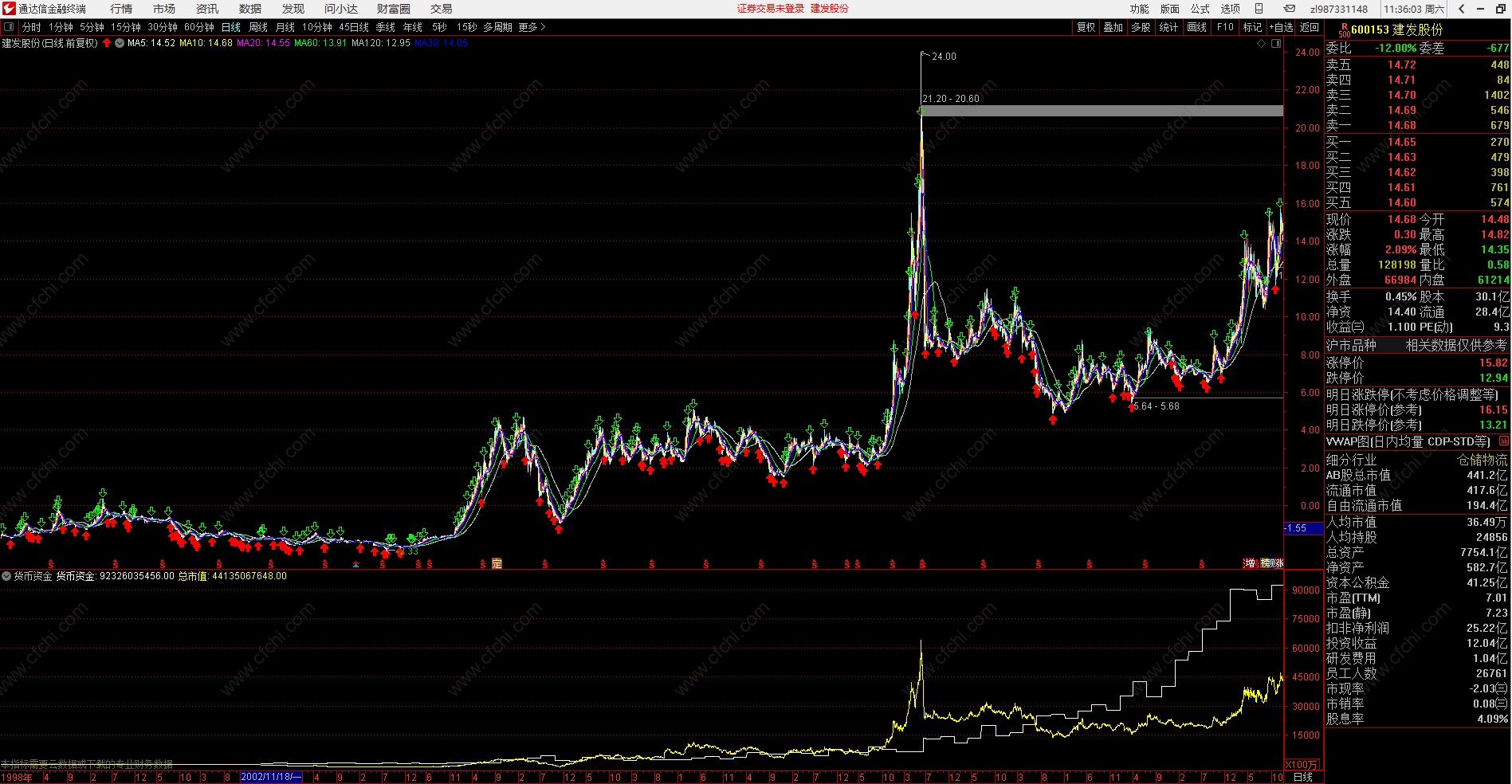Screen dimensions: 1512x784
Task: Select the 日线 period tab
Action: click(231, 27)
